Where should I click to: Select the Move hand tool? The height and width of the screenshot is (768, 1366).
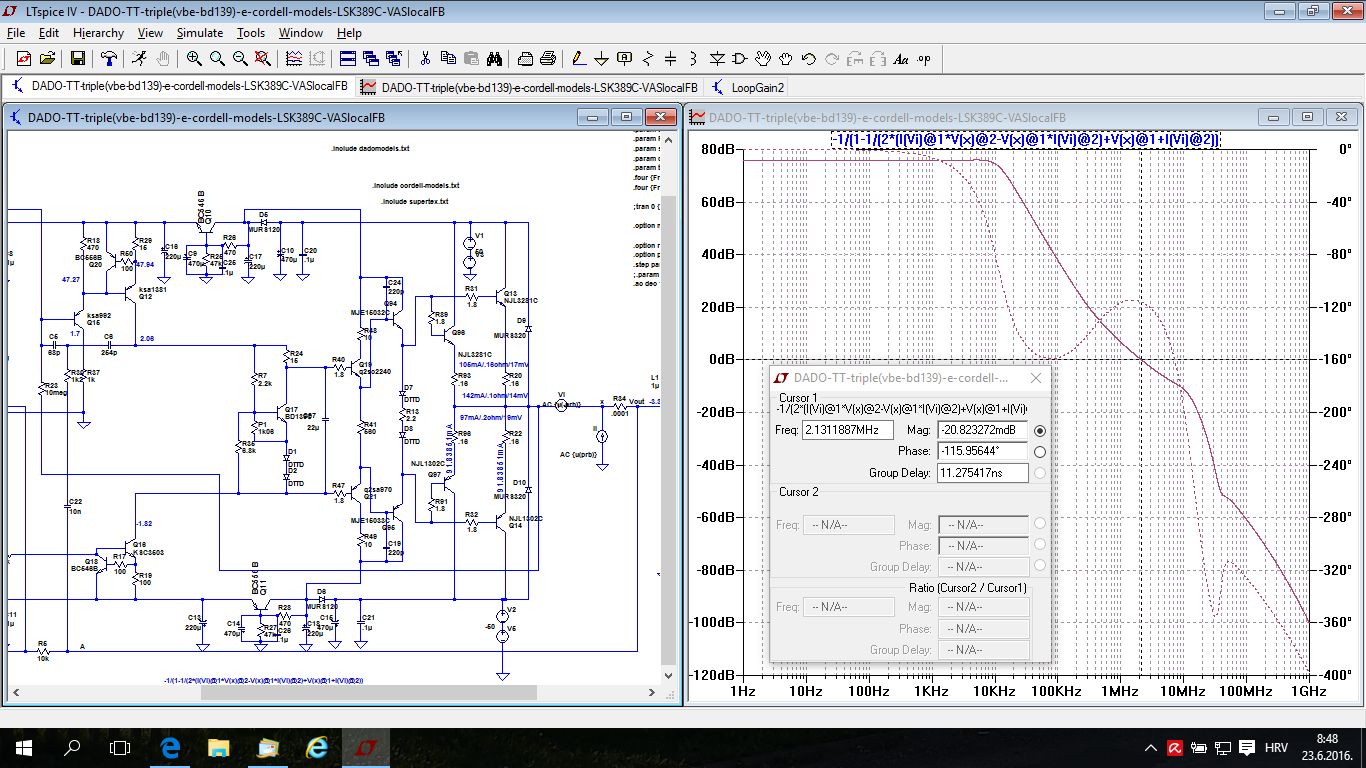763,59
